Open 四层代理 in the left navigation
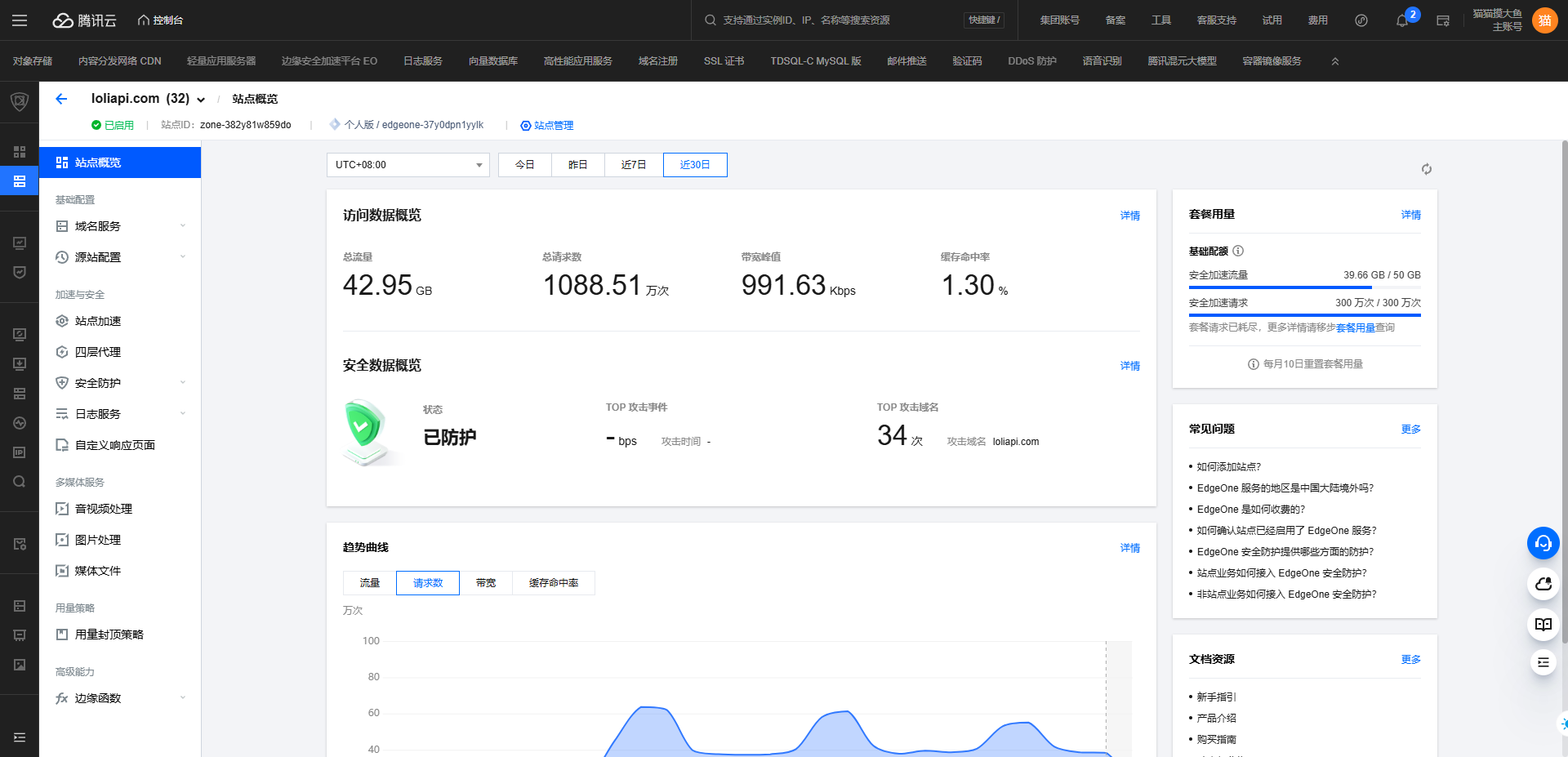 click(97, 351)
